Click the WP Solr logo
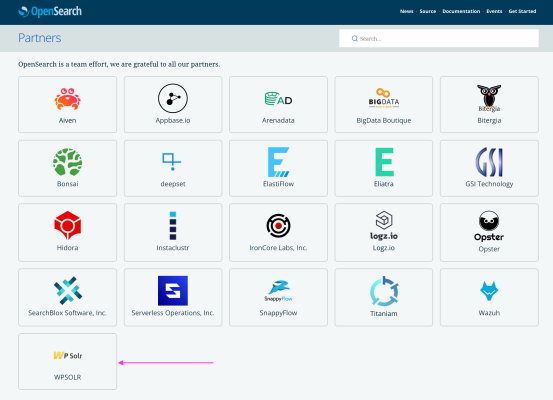This screenshot has width=553, height=400. (x=67, y=355)
